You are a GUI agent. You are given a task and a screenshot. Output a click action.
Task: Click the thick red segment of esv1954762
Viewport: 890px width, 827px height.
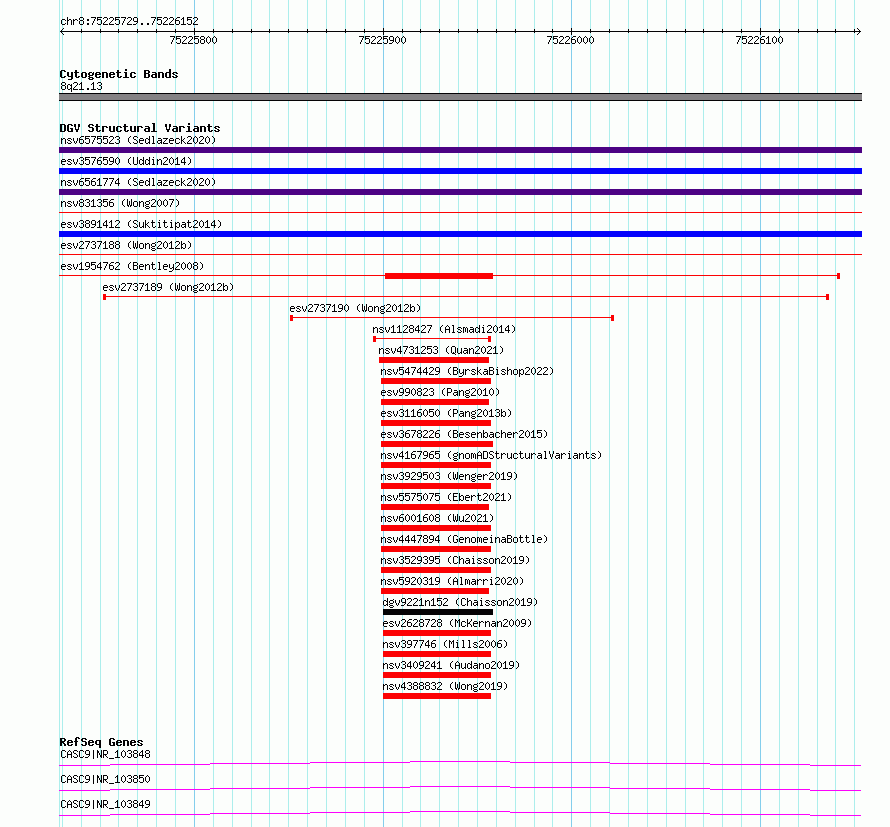tap(439, 276)
